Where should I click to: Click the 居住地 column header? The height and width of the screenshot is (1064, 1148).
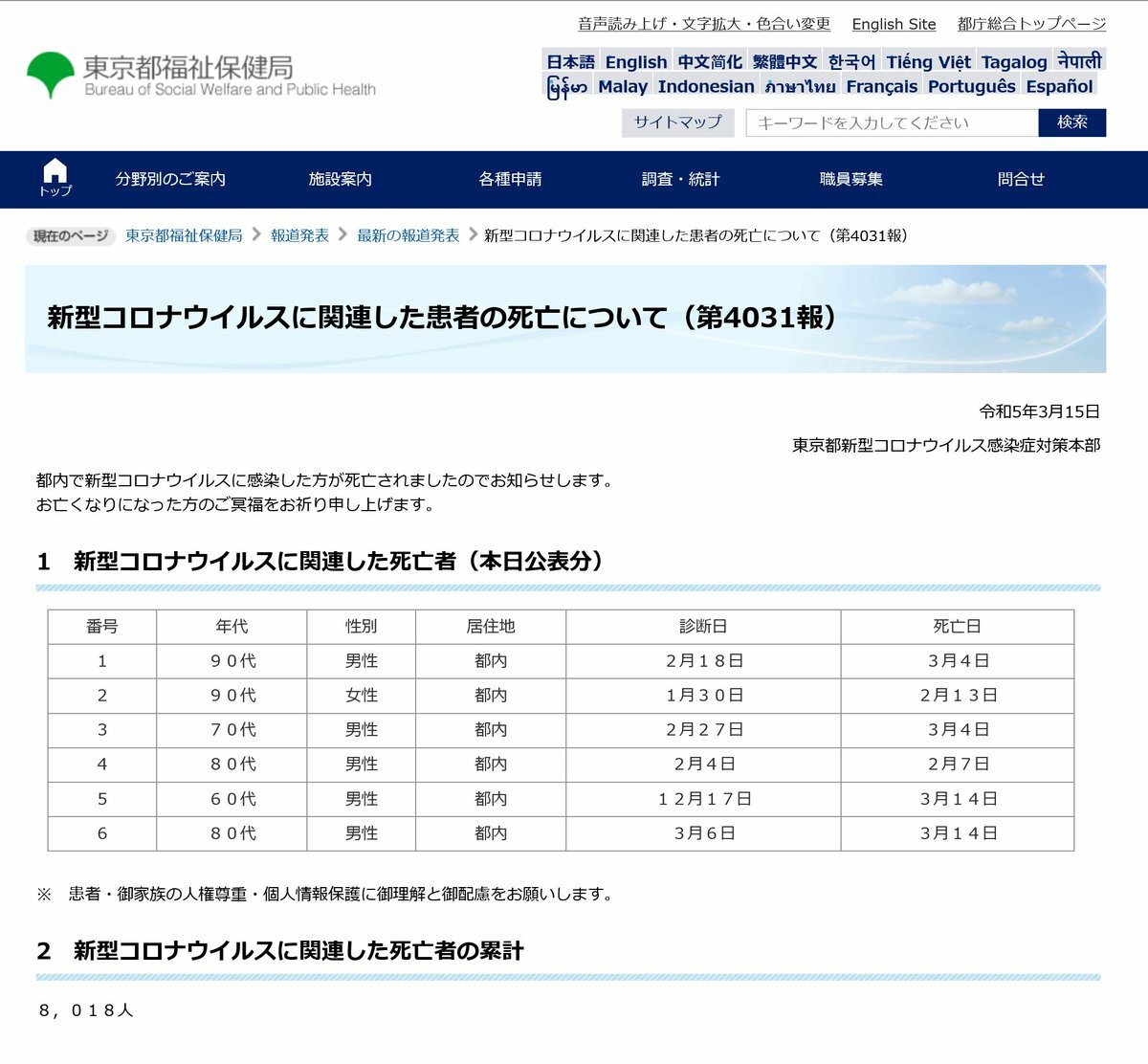(491, 627)
